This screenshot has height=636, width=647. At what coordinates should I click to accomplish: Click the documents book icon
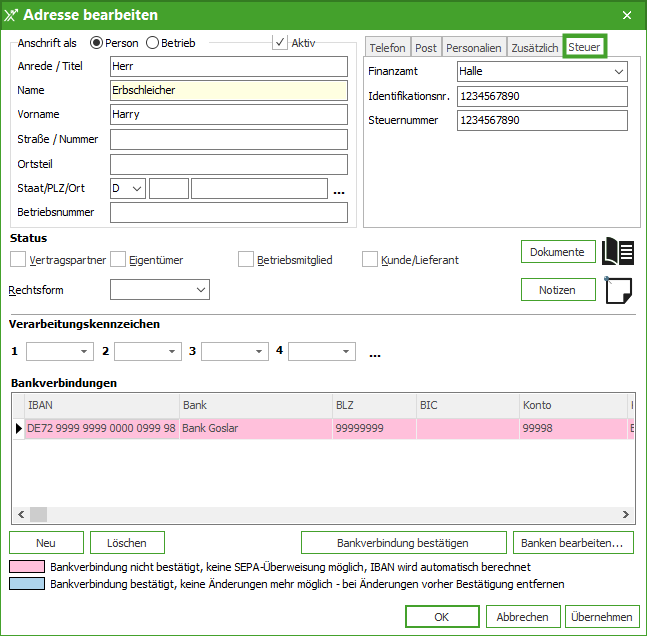coord(619,252)
